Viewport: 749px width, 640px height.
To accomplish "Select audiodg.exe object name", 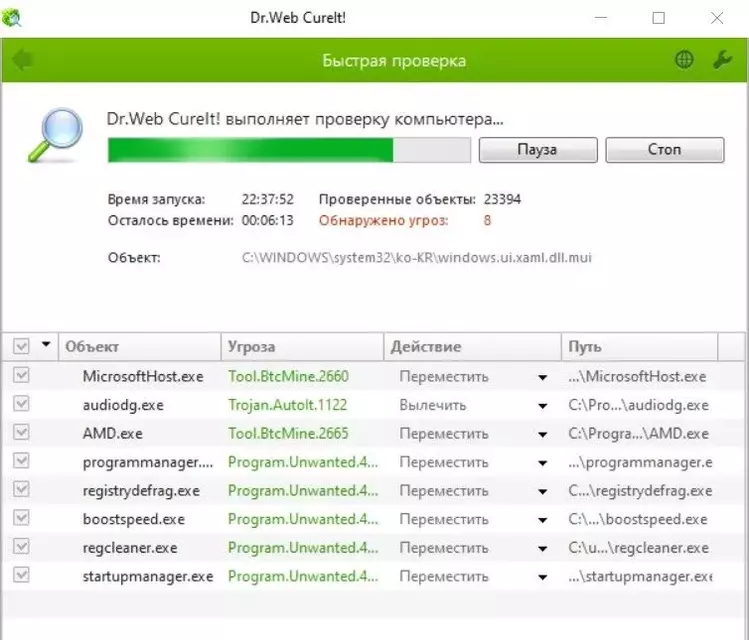I will coord(123,405).
